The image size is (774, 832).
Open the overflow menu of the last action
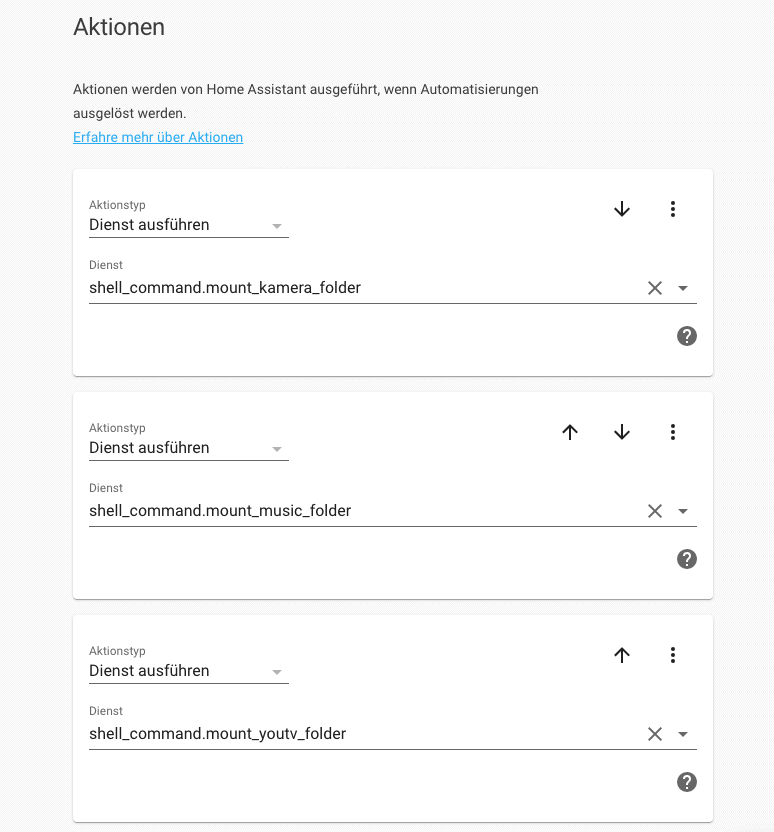coord(673,655)
